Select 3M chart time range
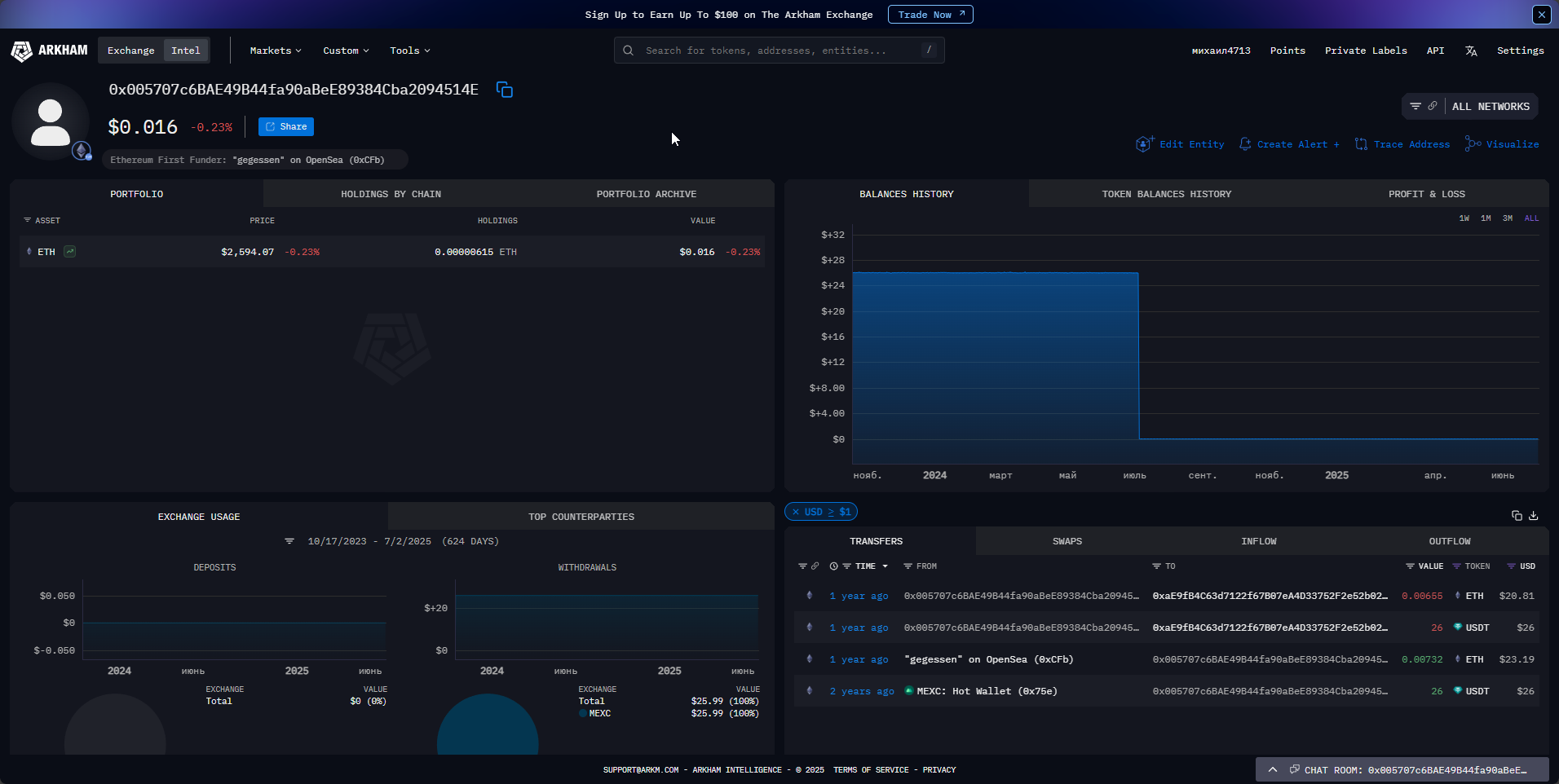This screenshot has height=784, width=1559. [1508, 218]
